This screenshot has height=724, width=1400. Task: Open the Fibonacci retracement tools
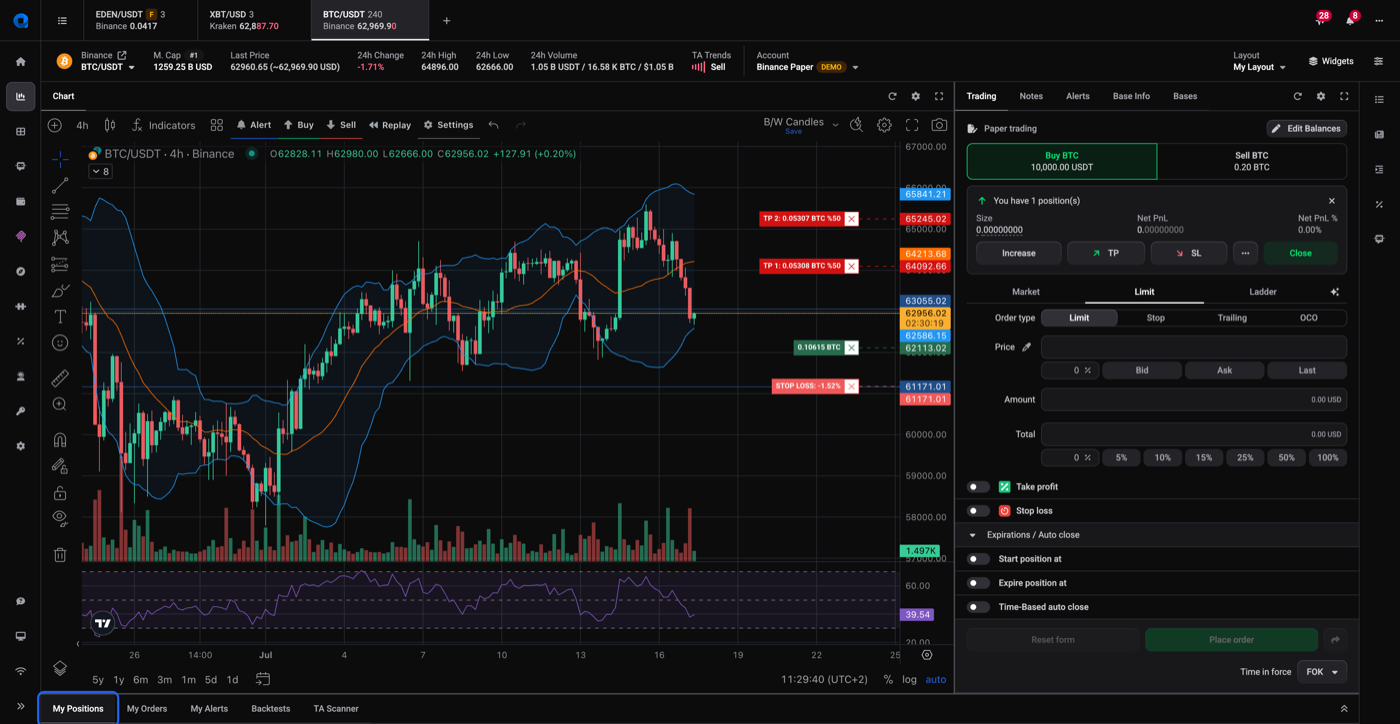tap(60, 212)
